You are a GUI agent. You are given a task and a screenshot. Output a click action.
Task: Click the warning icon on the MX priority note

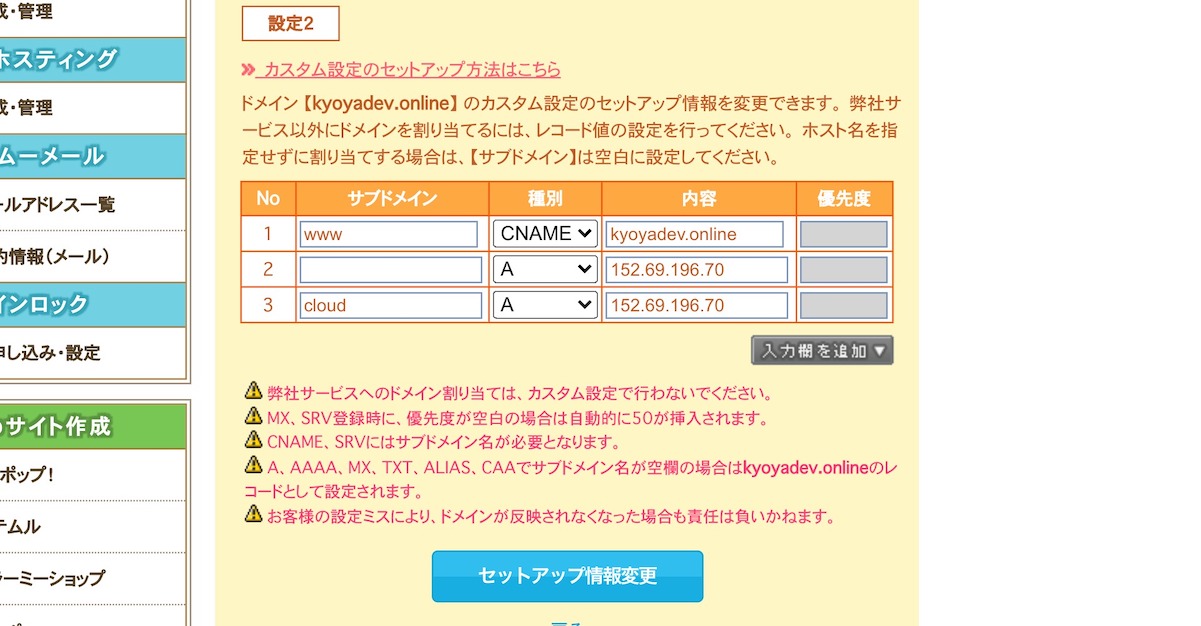click(x=255, y=419)
